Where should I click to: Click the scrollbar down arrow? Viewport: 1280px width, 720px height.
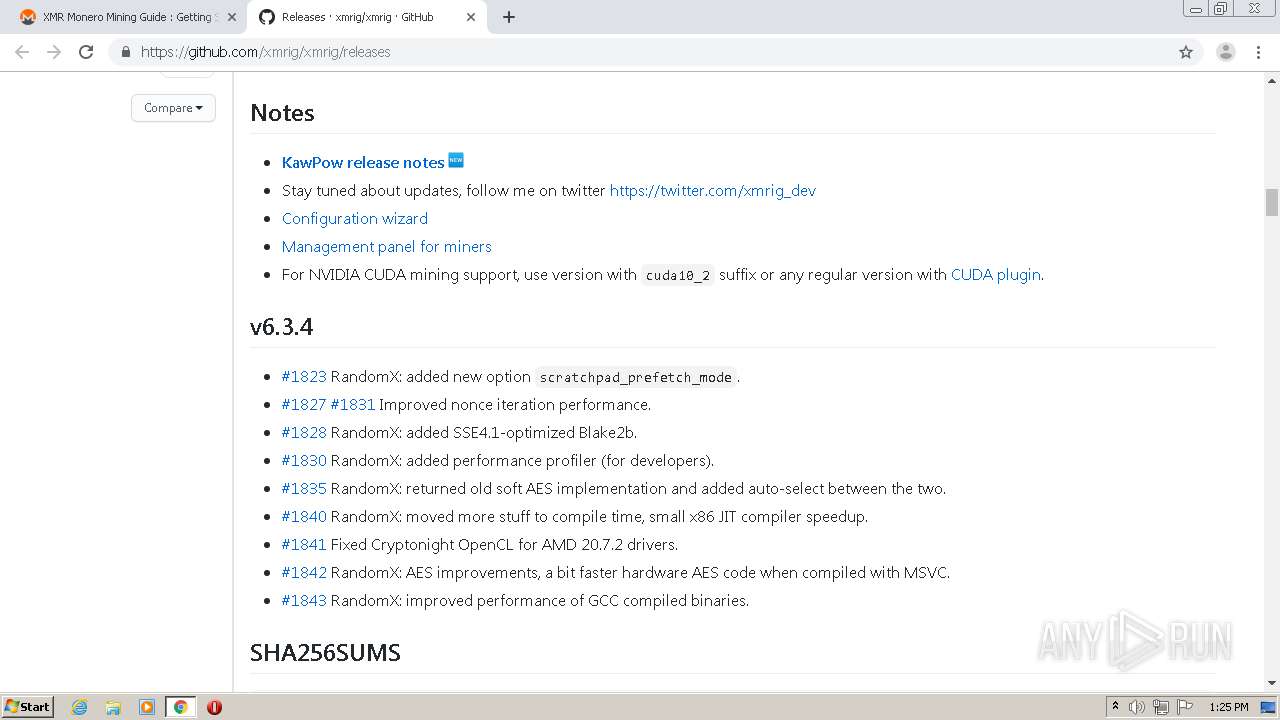point(1272,683)
